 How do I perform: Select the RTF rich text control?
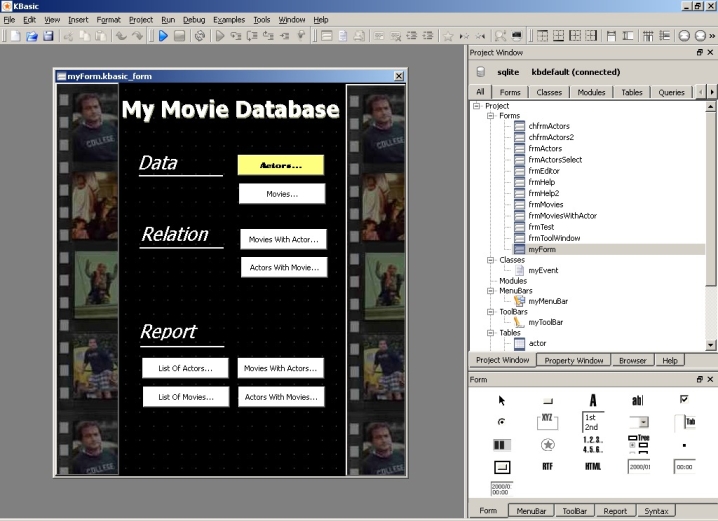(x=547, y=466)
